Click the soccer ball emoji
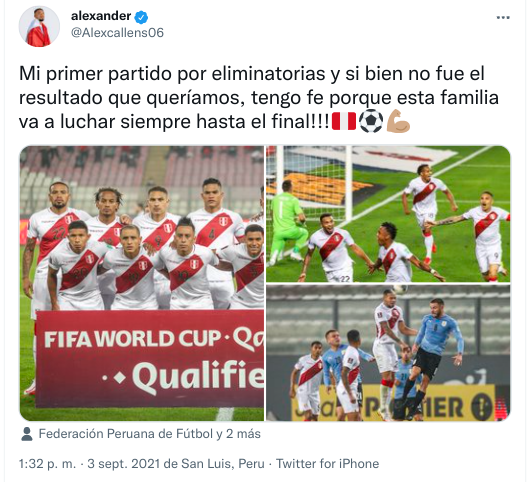The image size is (528, 482). tap(371, 121)
